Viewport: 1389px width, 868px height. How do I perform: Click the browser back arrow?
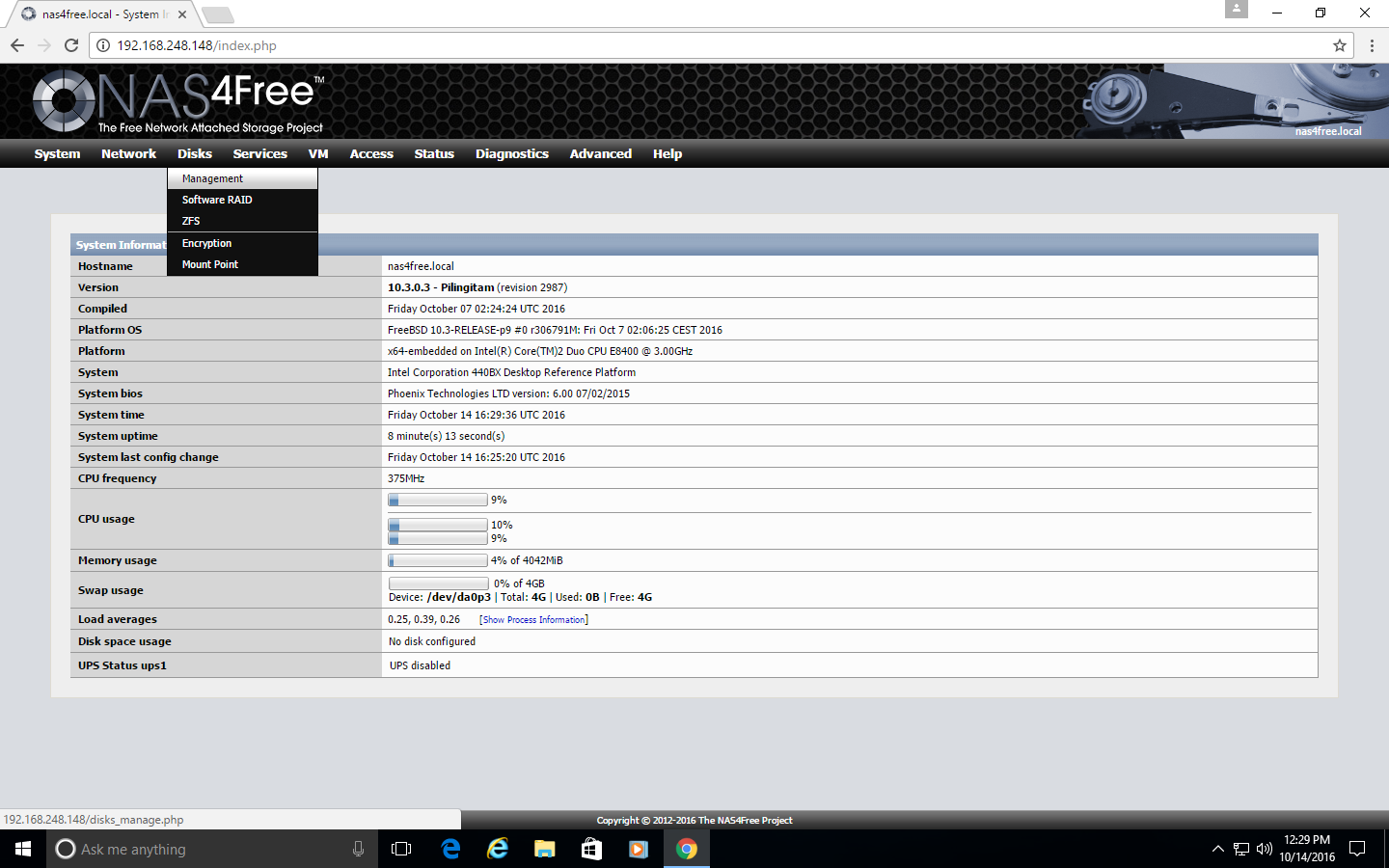pos(17,45)
